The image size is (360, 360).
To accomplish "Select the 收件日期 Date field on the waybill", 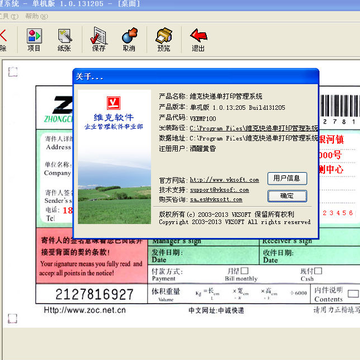I will point(310,256).
